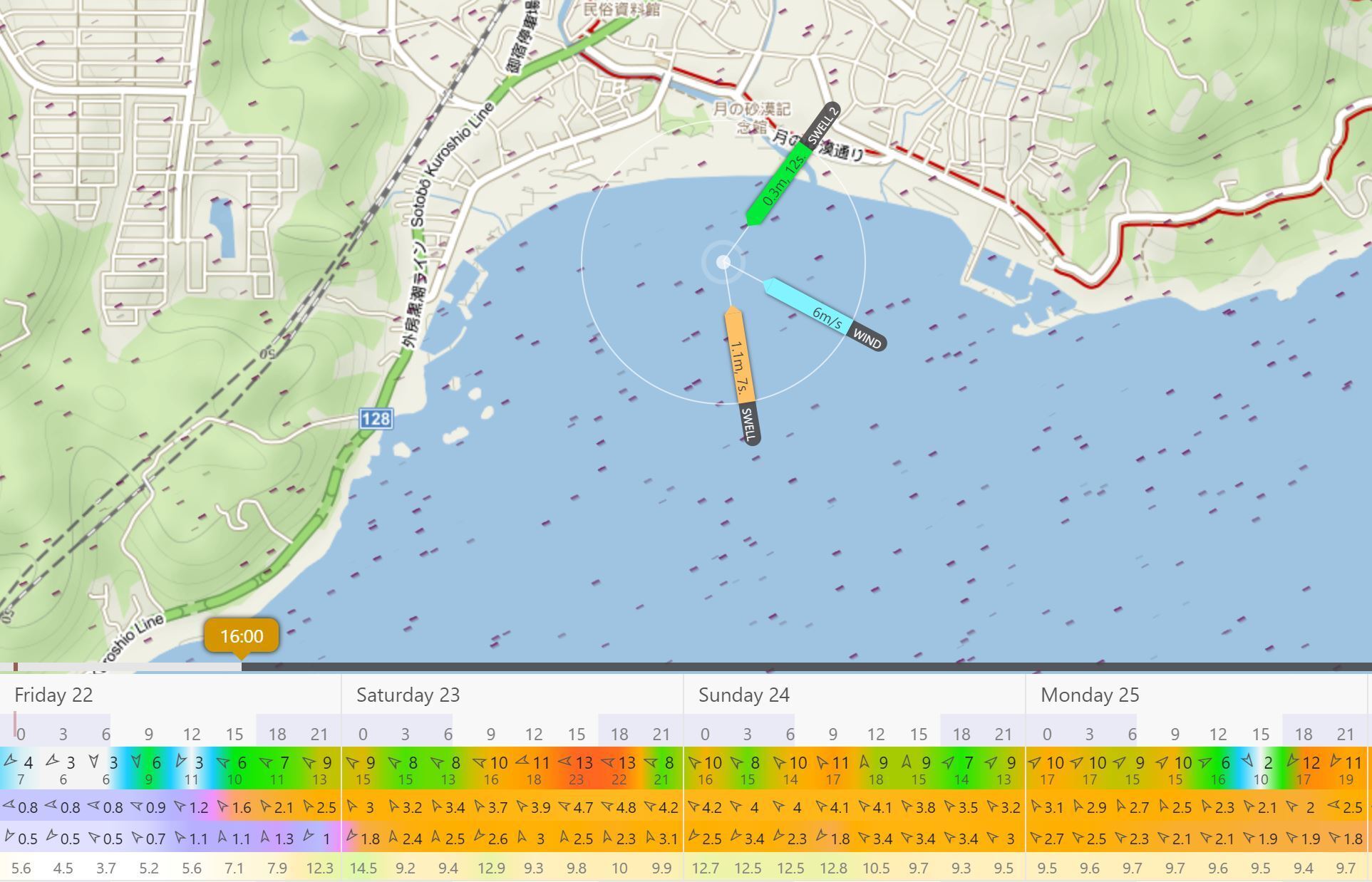Viewport: 1372px width, 882px height.
Task: Select the Saturday 23 day header
Action: (x=408, y=695)
